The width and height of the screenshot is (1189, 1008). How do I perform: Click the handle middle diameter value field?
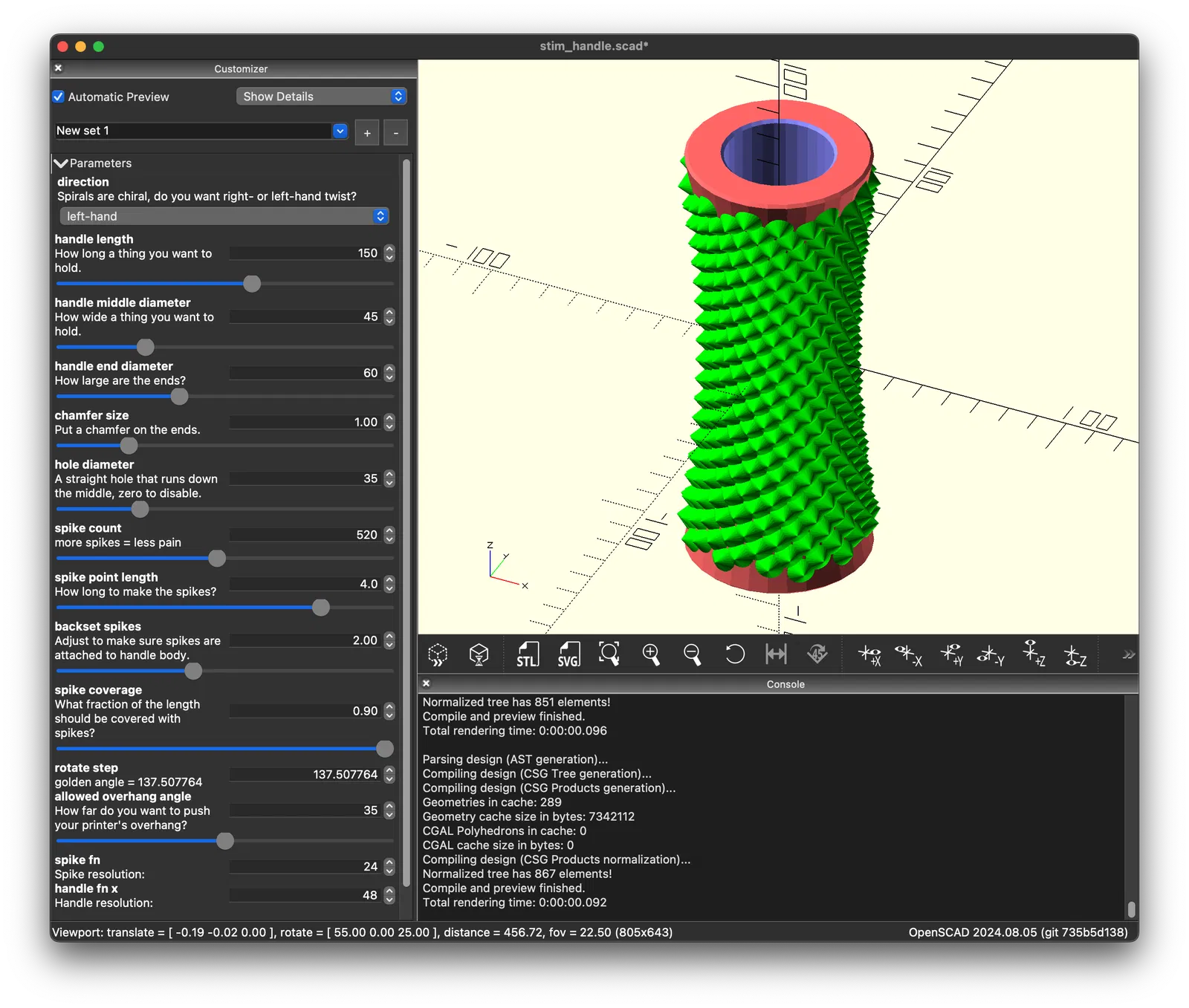click(305, 316)
